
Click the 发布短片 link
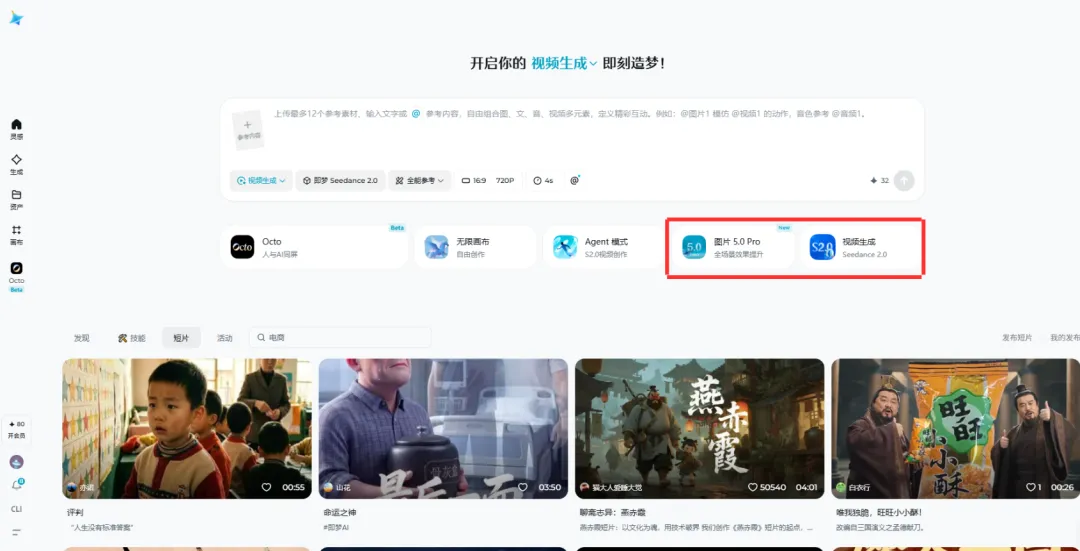1017,338
